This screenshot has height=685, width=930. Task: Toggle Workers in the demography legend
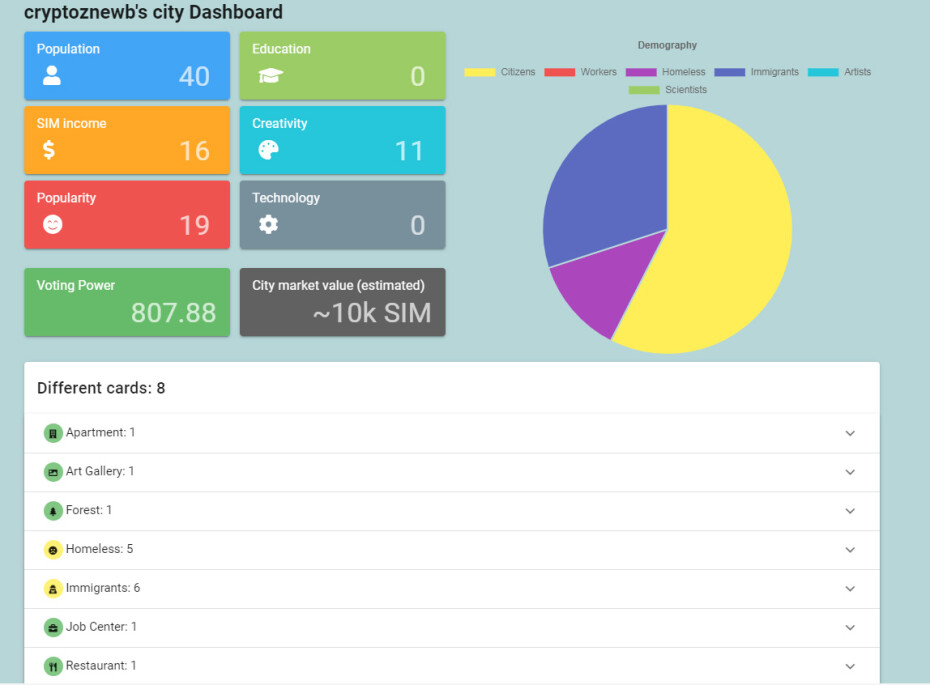580,72
